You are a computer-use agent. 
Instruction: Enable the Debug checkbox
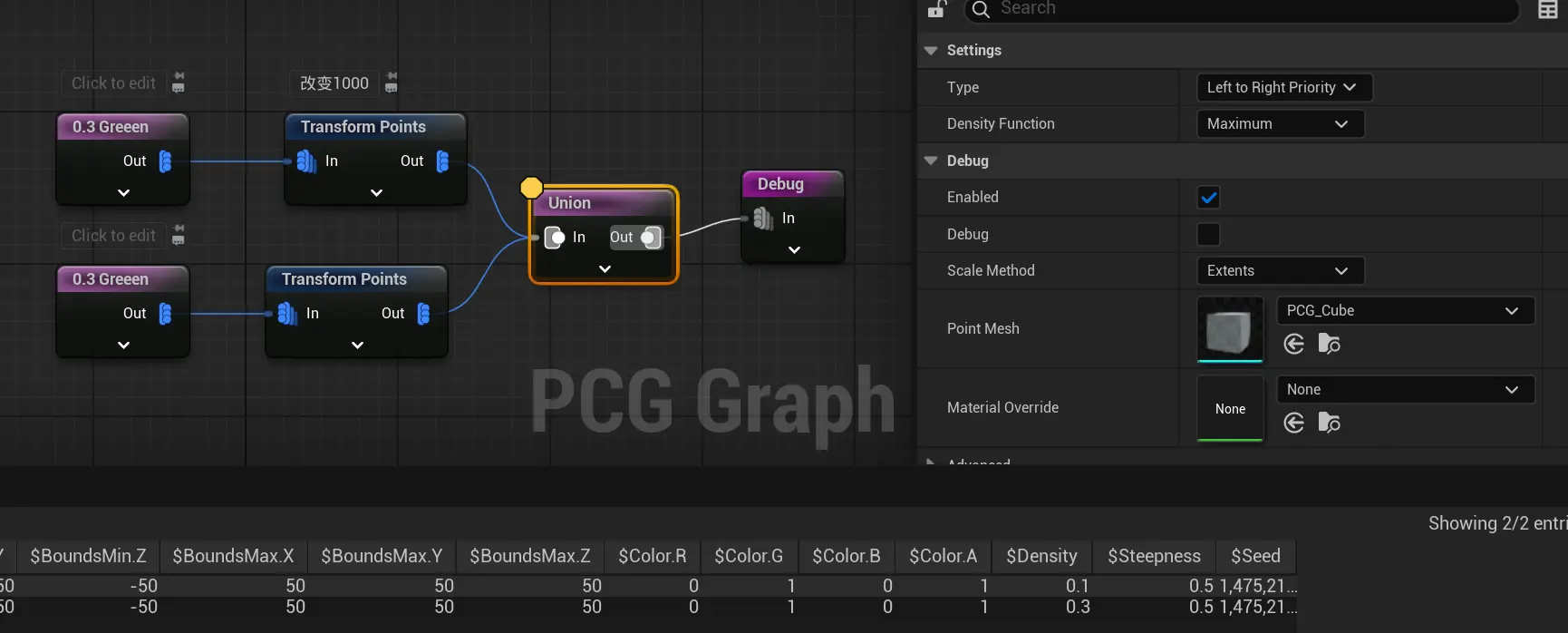(x=1208, y=235)
